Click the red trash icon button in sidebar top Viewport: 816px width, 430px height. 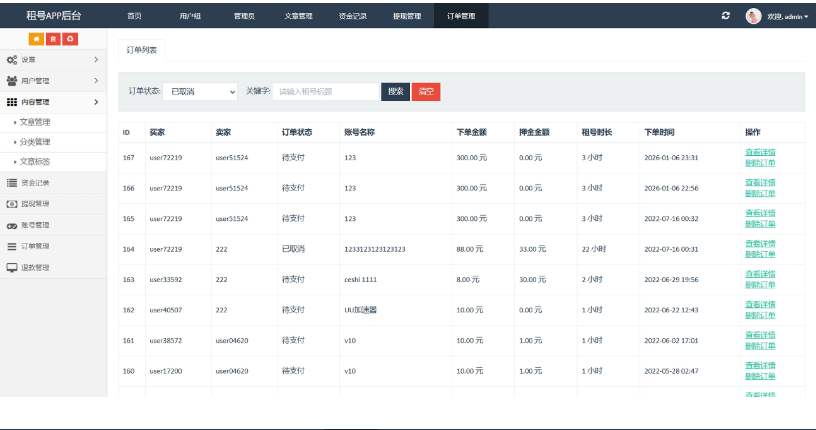53,39
